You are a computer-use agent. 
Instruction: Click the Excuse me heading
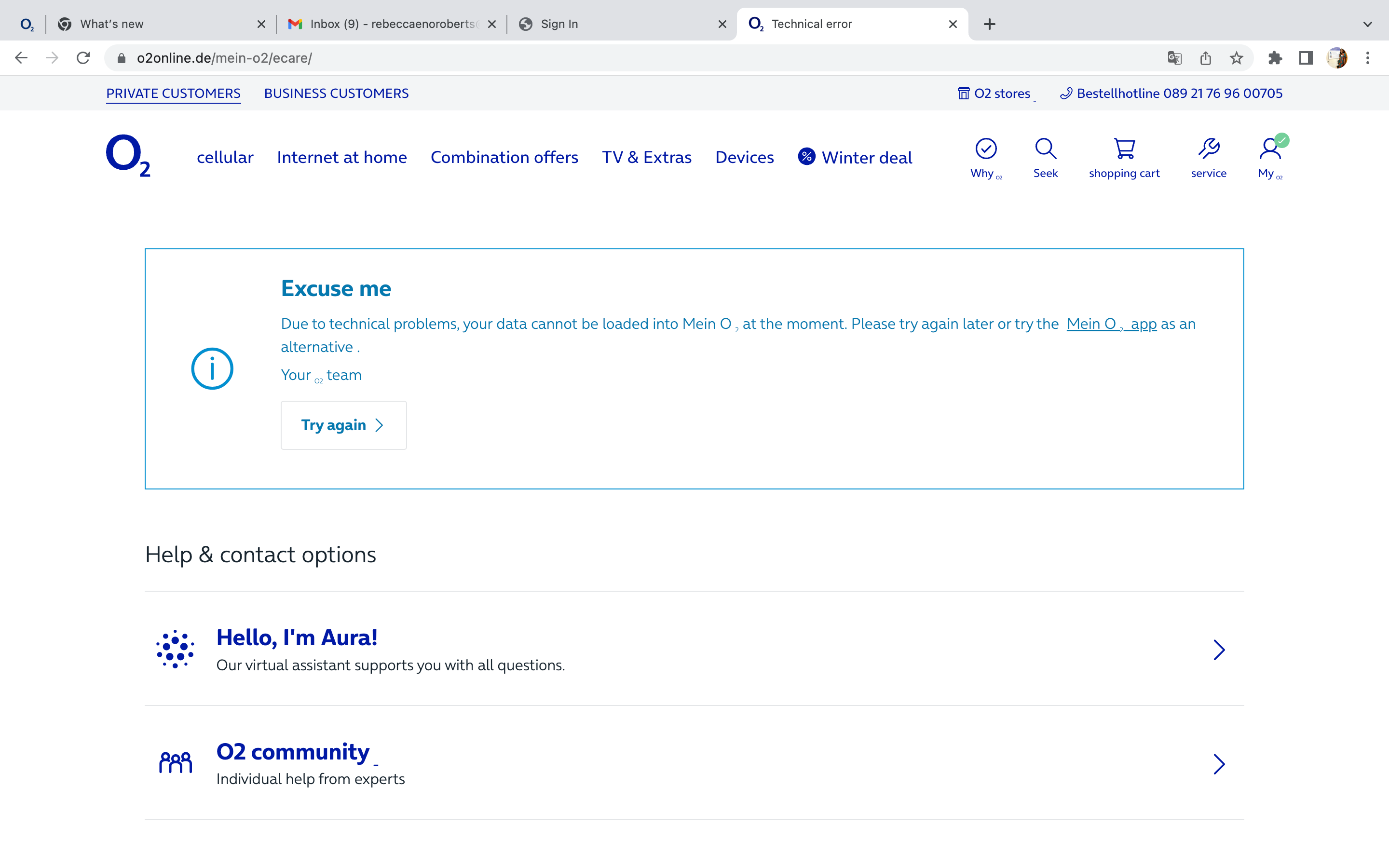coord(336,288)
